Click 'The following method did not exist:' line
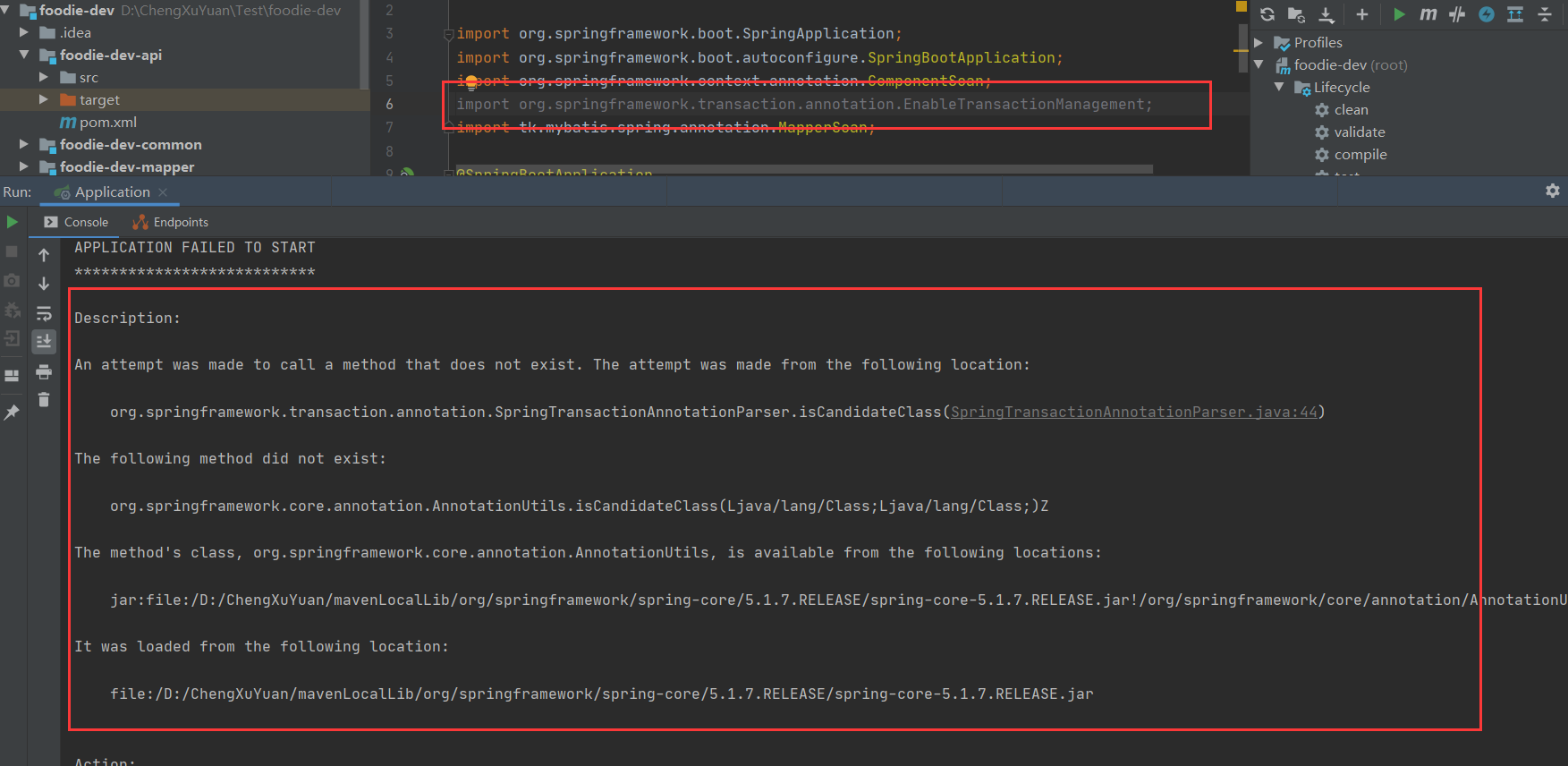The image size is (1568, 766). pyautogui.click(x=230, y=458)
